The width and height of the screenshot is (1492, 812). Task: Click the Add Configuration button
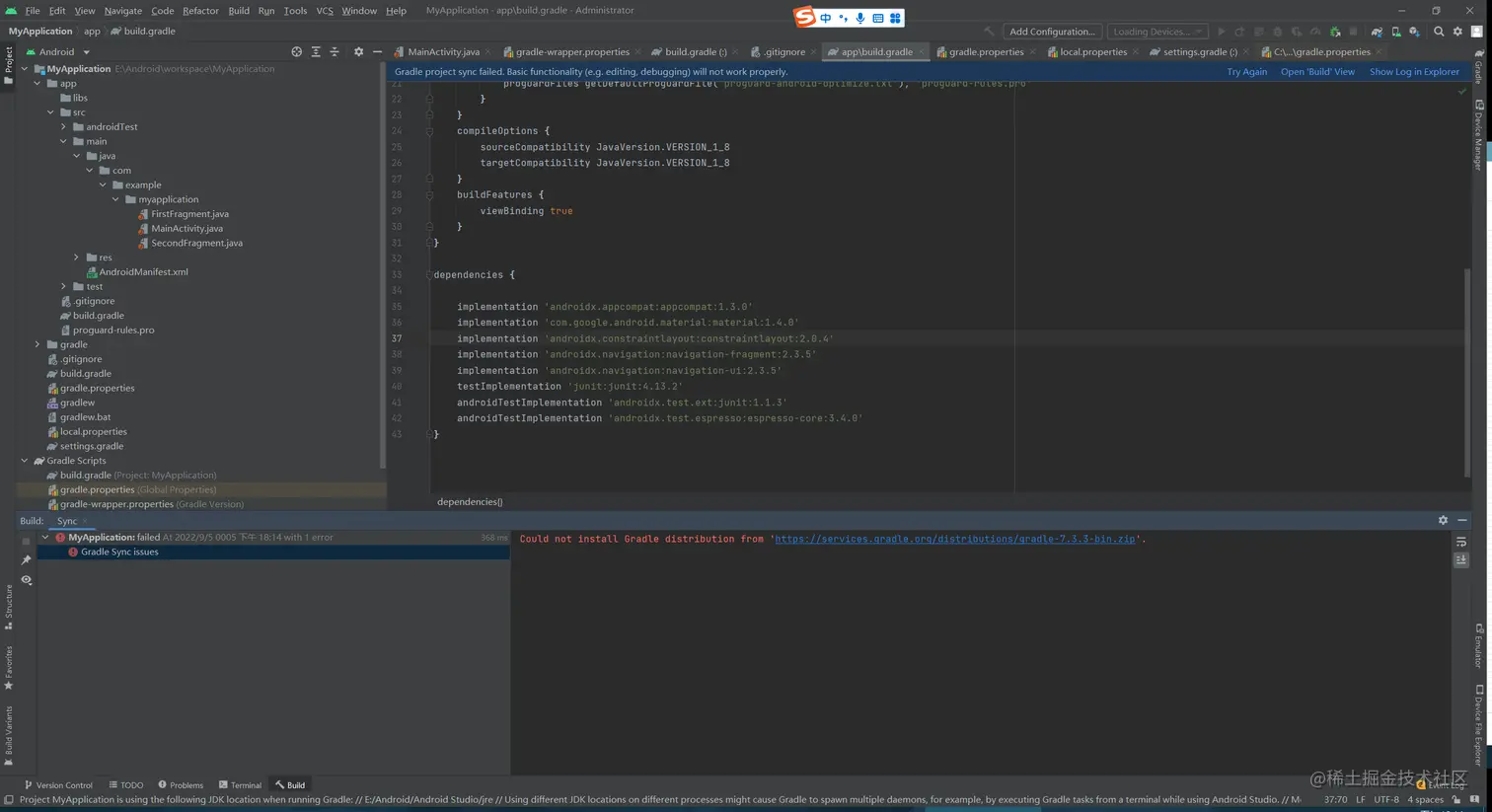pos(1052,32)
